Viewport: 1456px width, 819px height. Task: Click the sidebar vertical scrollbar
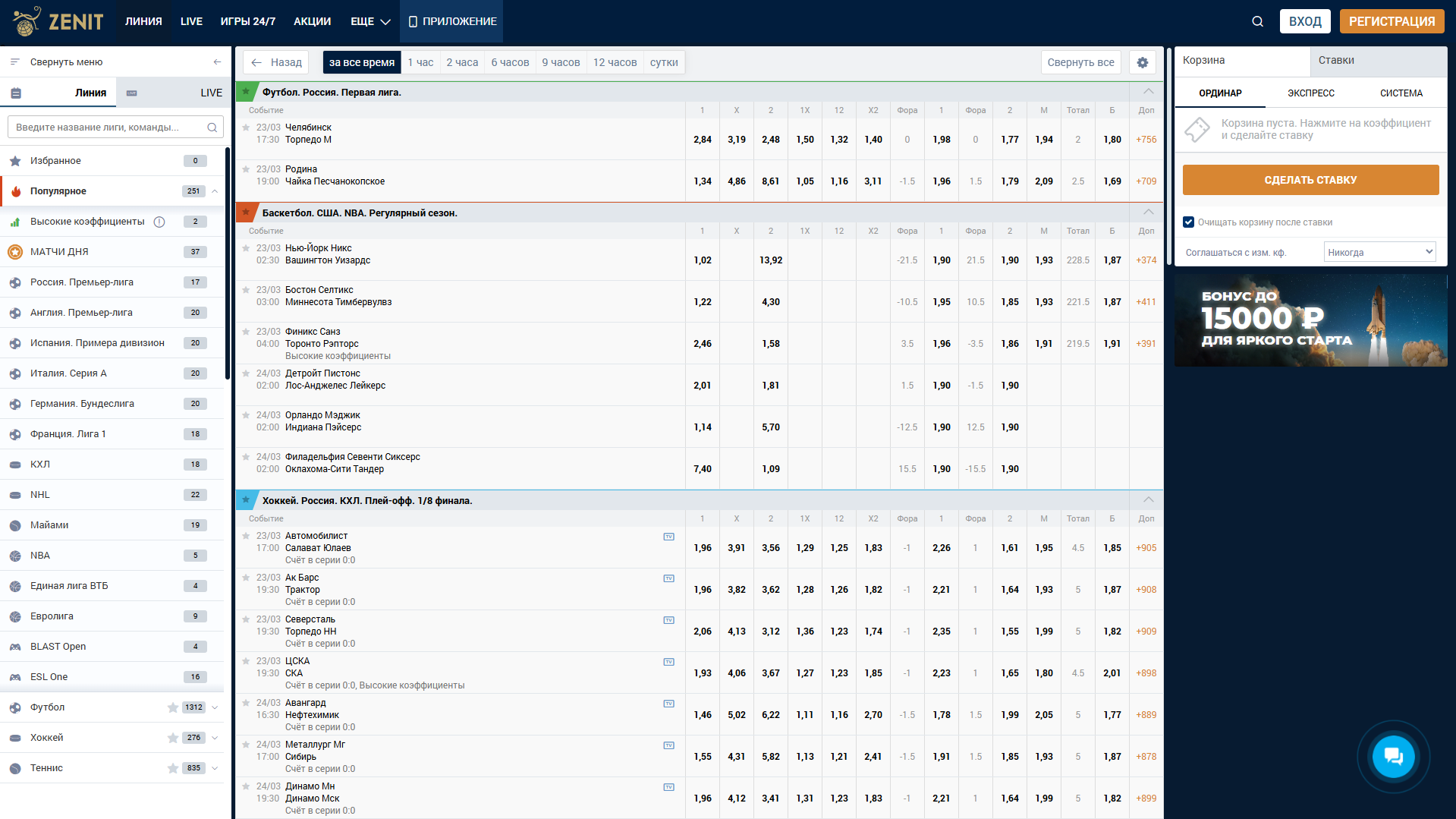coord(228,263)
